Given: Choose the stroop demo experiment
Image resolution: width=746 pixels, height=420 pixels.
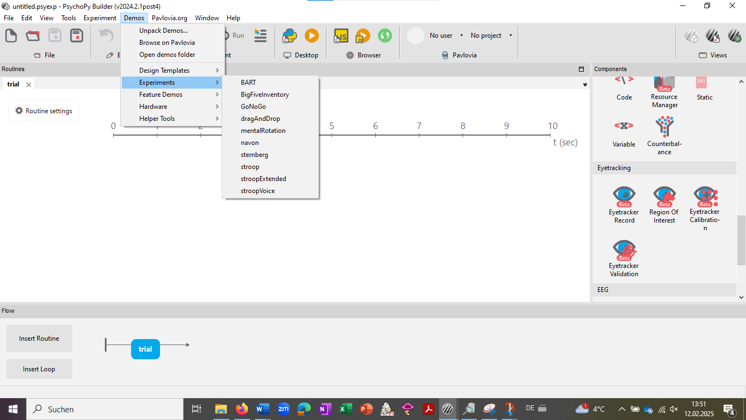Looking at the screenshot, I should point(250,167).
